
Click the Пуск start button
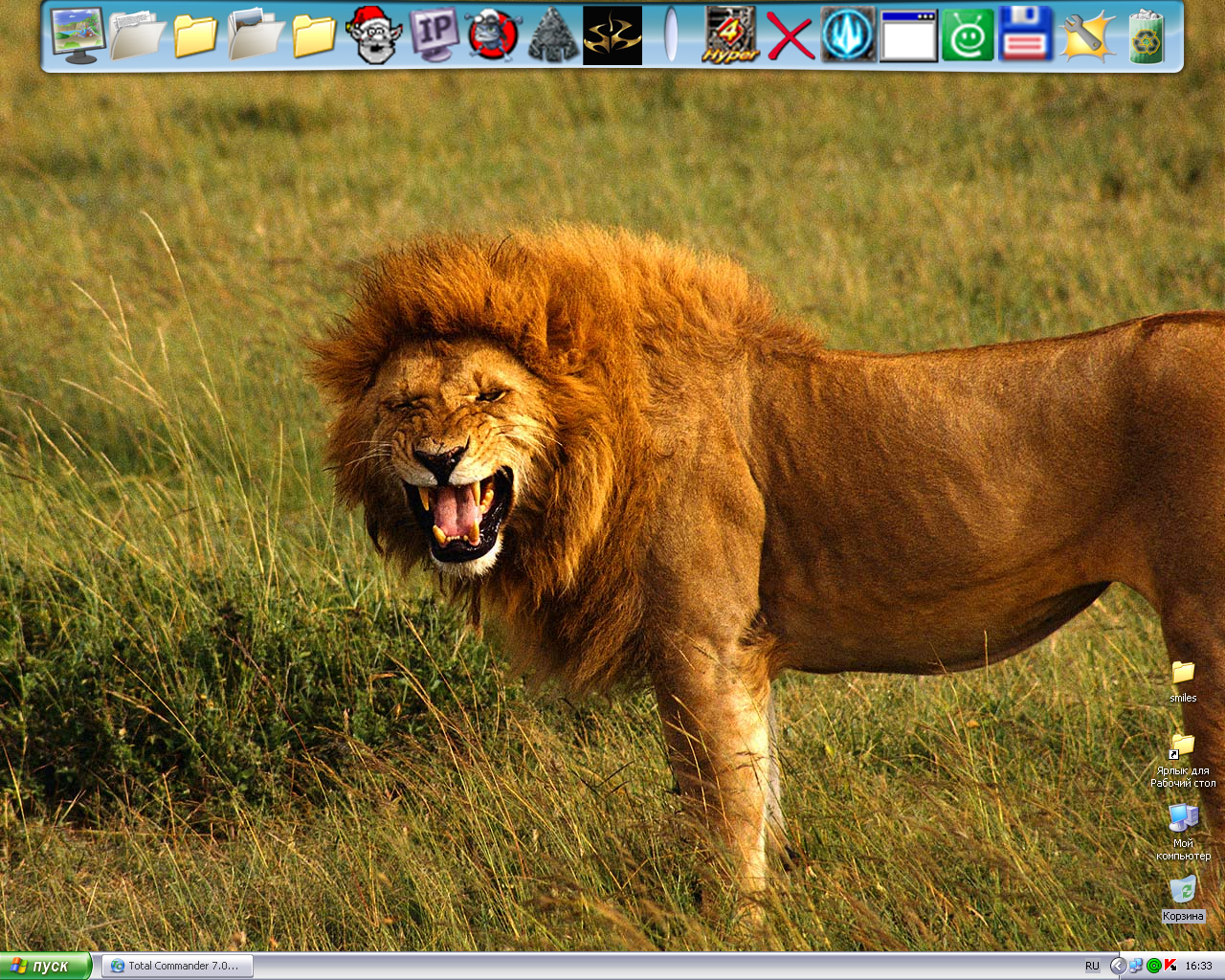46,966
